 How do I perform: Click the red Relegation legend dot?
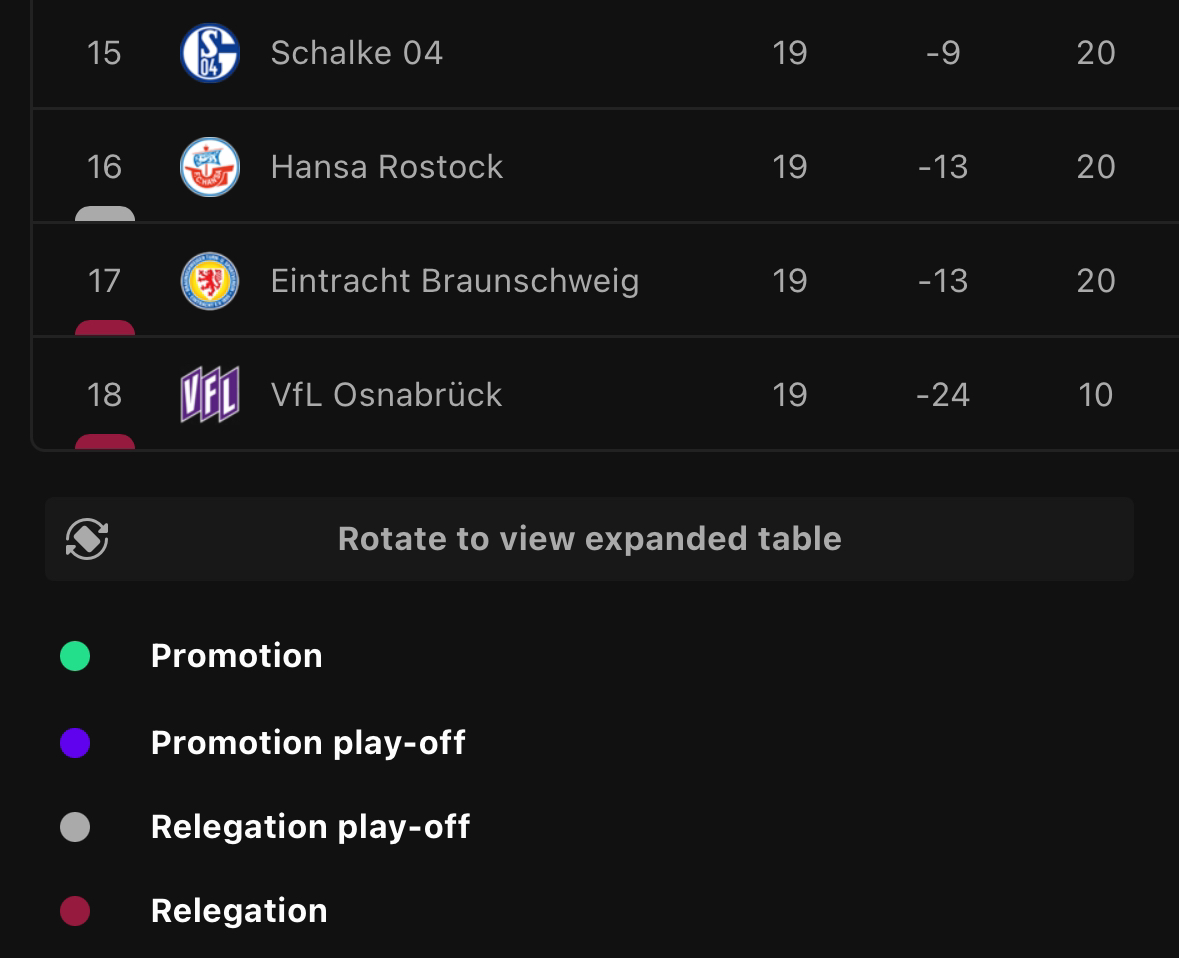75,911
